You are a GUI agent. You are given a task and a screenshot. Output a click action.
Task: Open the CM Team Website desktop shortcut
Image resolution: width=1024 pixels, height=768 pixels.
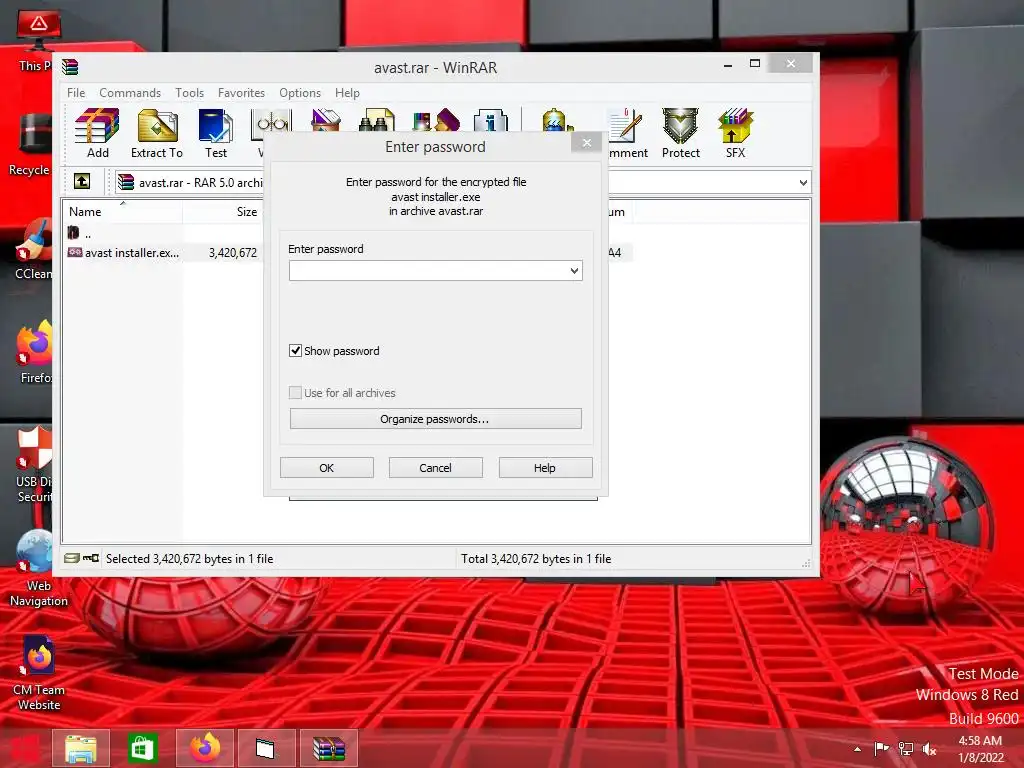click(x=39, y=673)
